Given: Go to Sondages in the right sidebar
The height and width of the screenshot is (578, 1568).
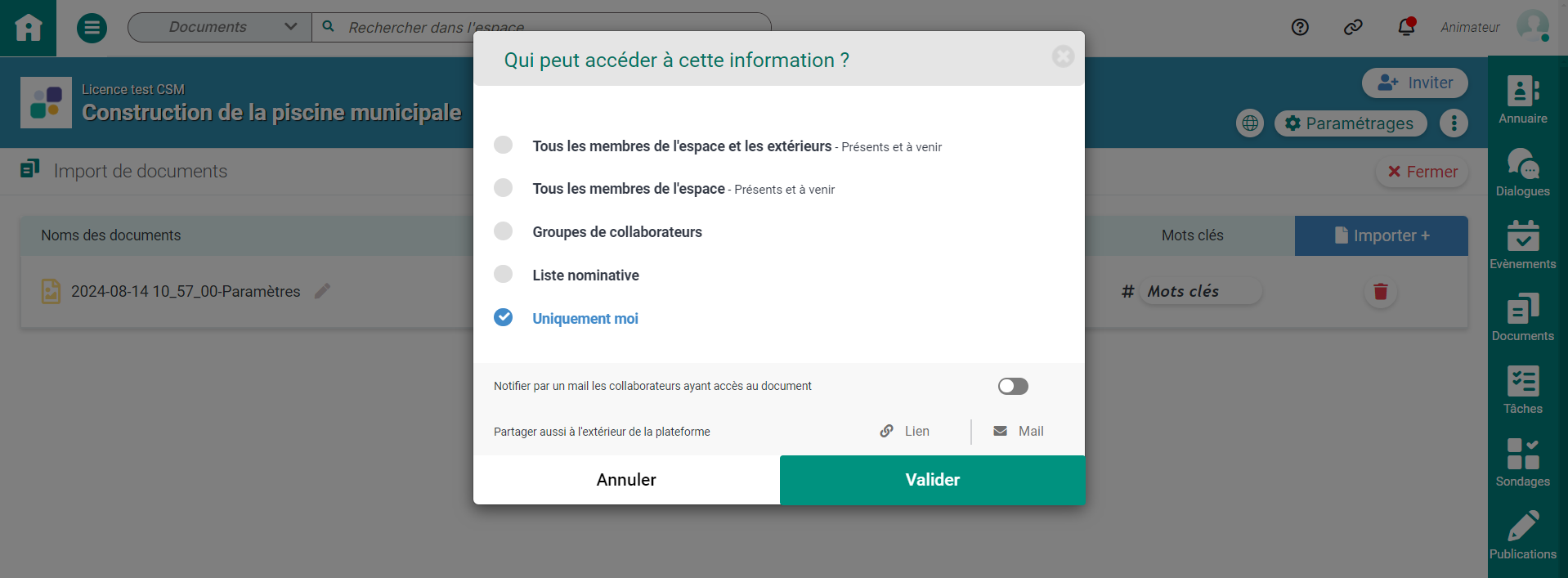Looking at the screenshot, I should tap(1522, 462).
